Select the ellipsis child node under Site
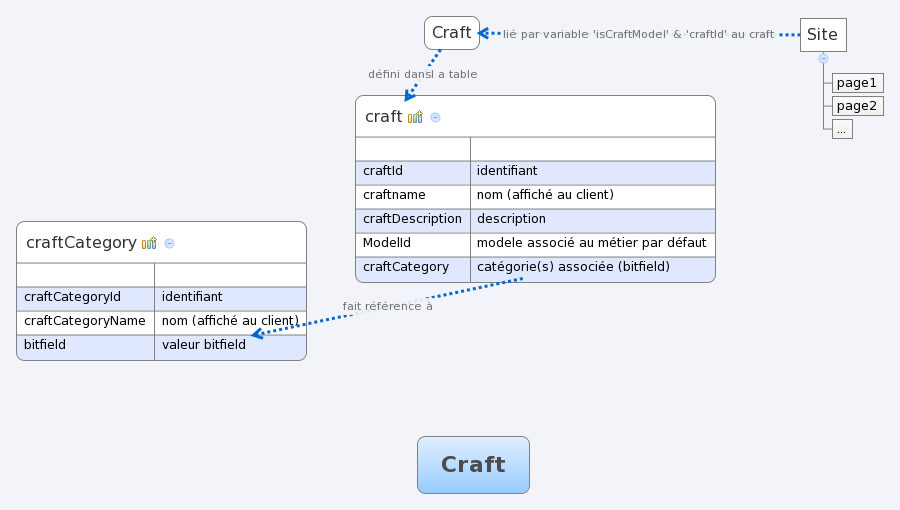This screenshot has width=900, height=510. [x=841, y=129]
